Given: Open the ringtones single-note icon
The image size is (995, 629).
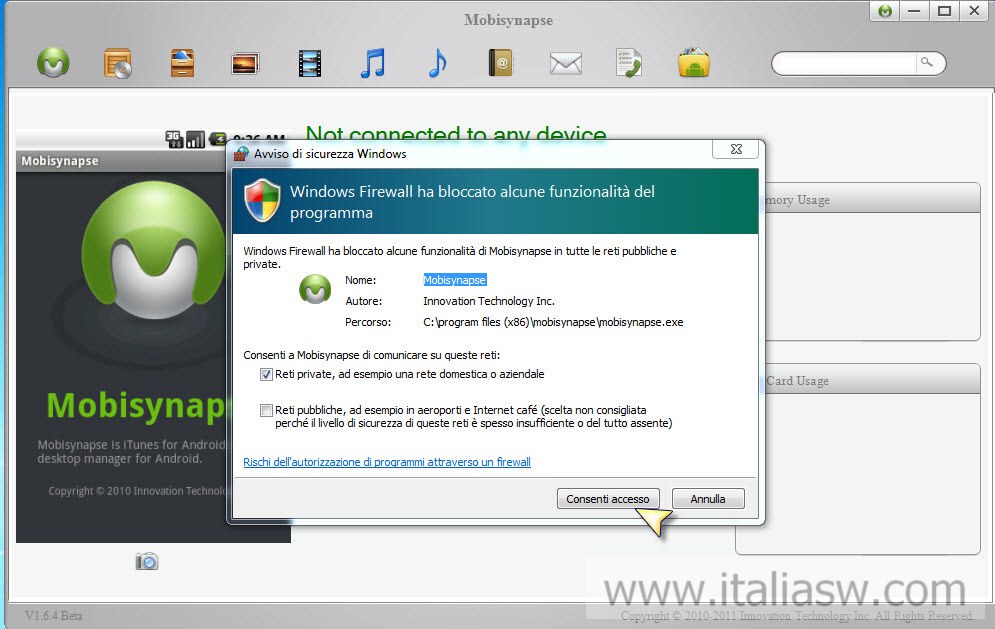Looking at the screenshot, I should point(438,63).
